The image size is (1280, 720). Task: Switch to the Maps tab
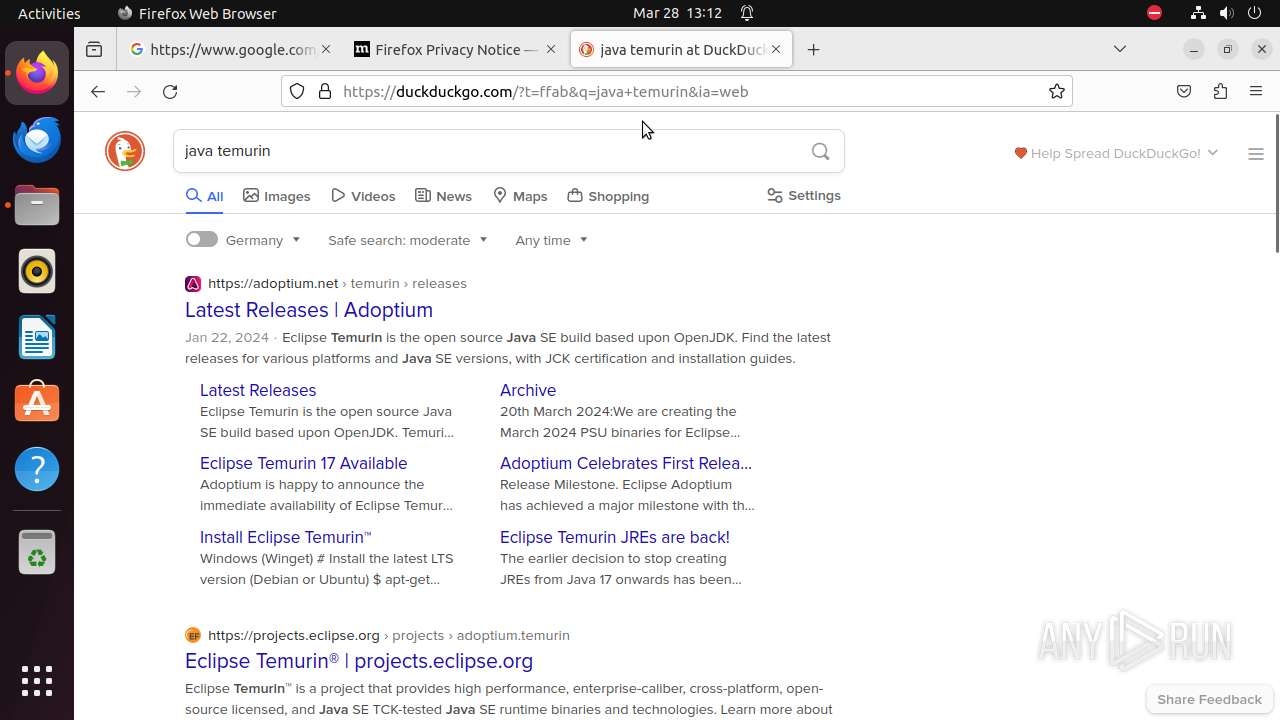coord(520,196)
